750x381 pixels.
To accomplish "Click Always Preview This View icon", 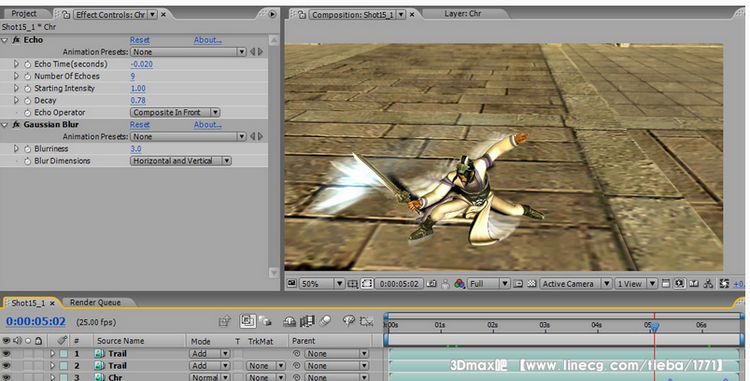I will click(x=291, y=283).
